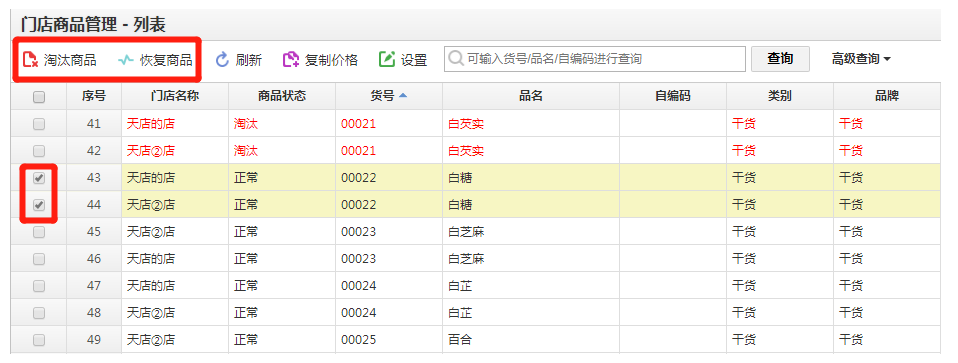Image resolution: width=958 pixels, height=363 pixels.
Task: Click 干货 brand in row 49
Action: 851,340
